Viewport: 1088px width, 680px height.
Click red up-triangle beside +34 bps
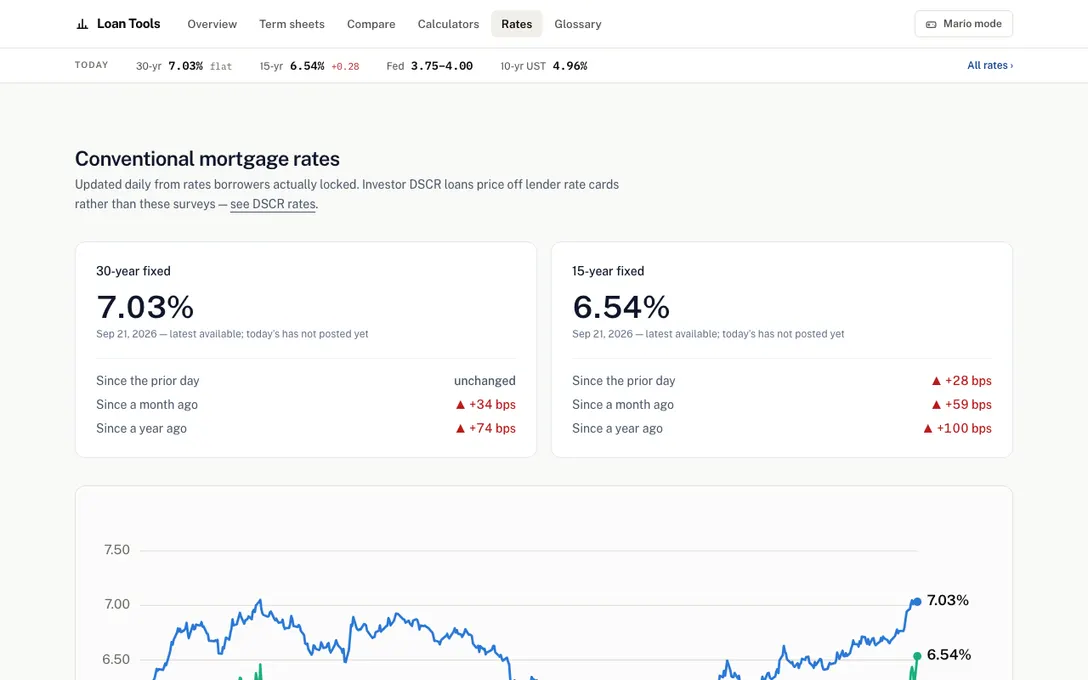click(460, 405)
